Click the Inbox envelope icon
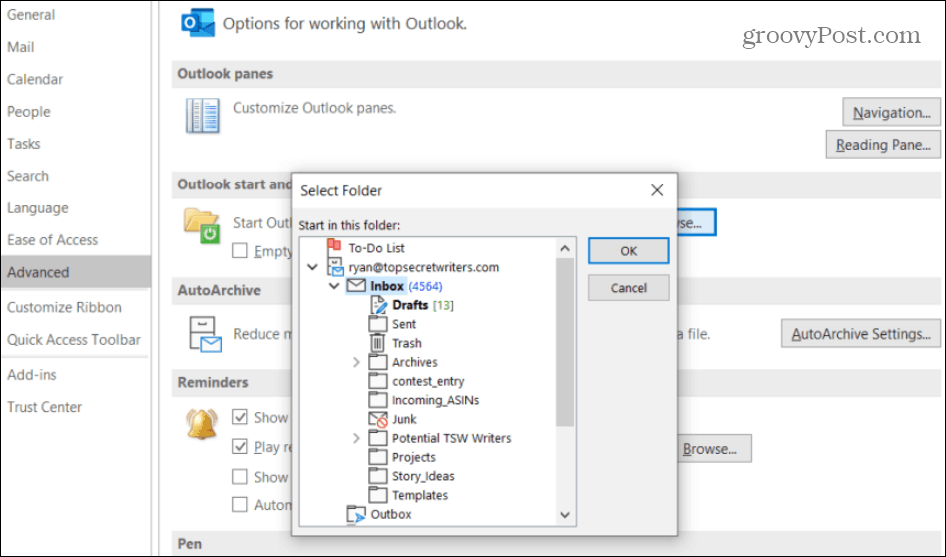The width and height of the screenshot is (946, 557). (356, 285)
